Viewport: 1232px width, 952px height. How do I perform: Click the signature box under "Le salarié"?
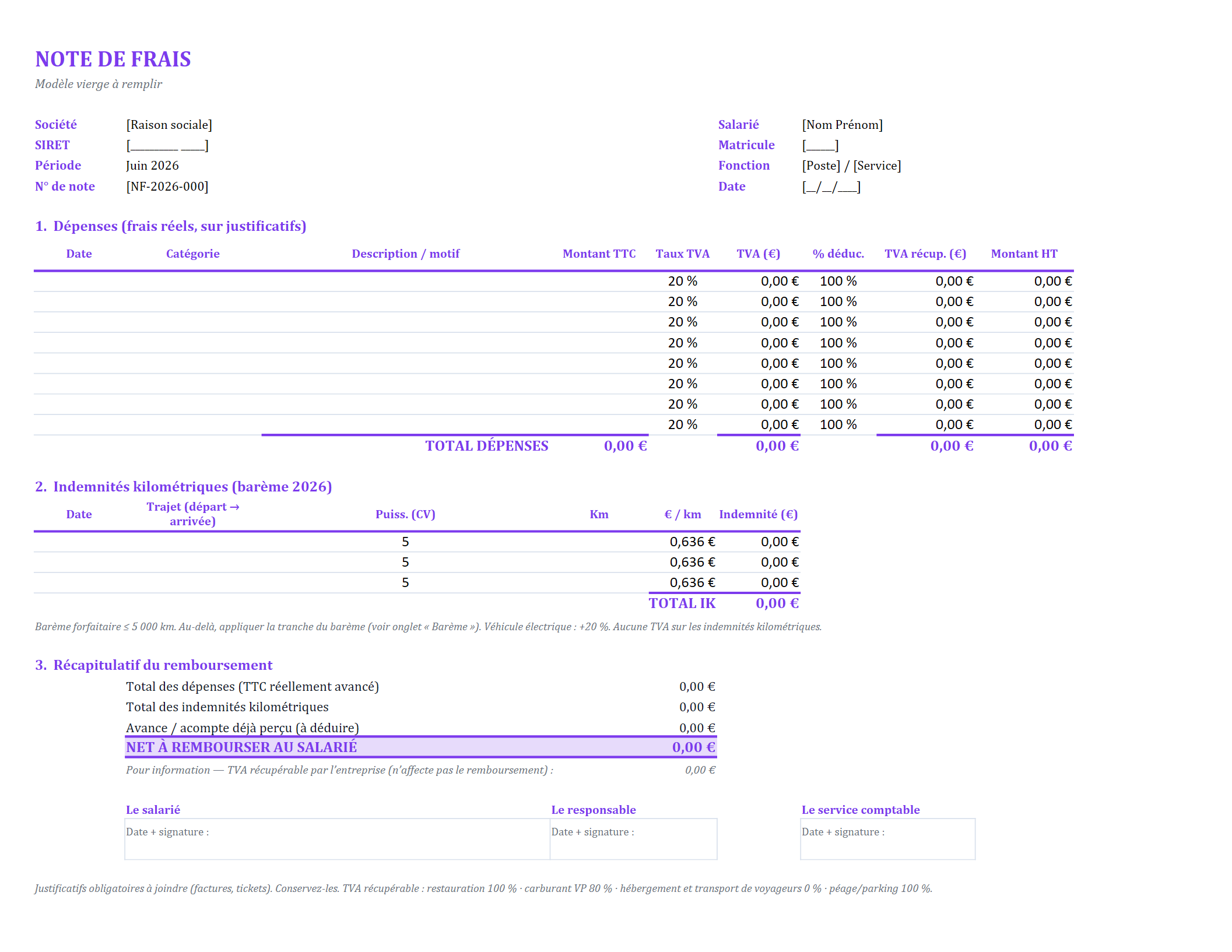coord(337,839)
